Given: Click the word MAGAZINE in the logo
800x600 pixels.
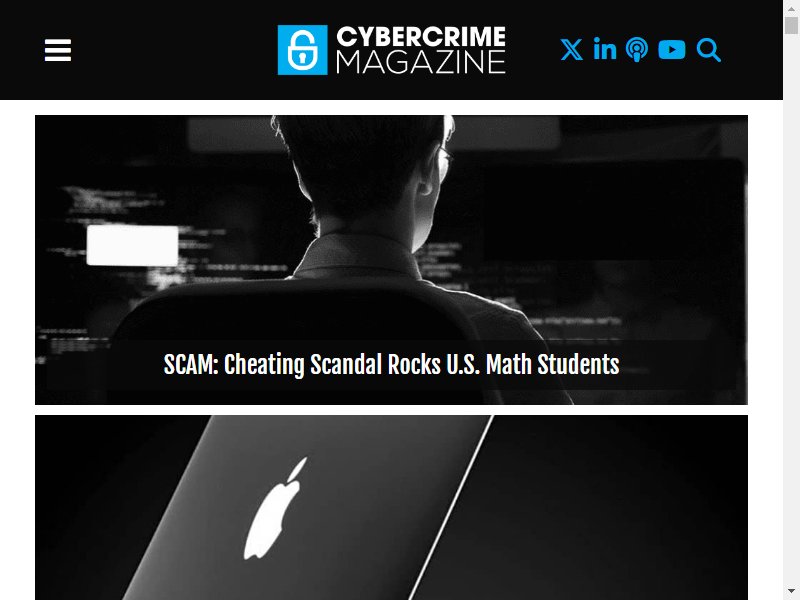Looking at the screenshot, I should (x=421, y=62).
